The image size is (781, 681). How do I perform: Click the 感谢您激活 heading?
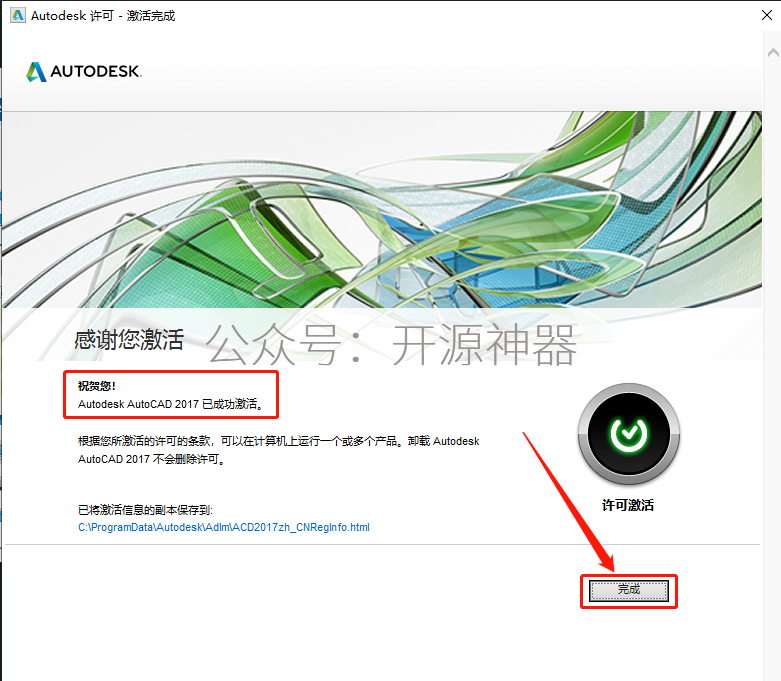(x=129, y=340)
